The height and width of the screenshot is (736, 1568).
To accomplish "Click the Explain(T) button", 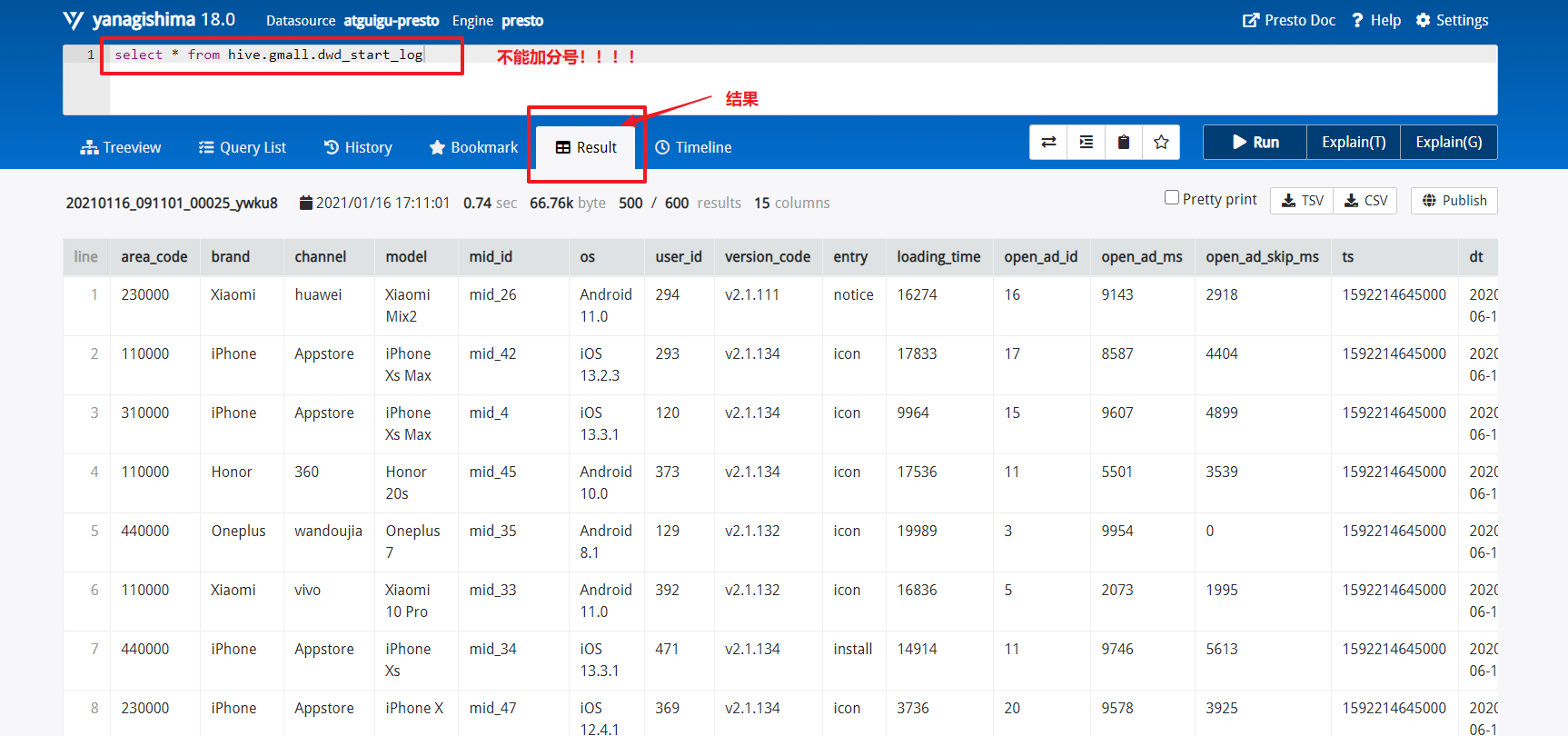I will [x=1354, y=142].
